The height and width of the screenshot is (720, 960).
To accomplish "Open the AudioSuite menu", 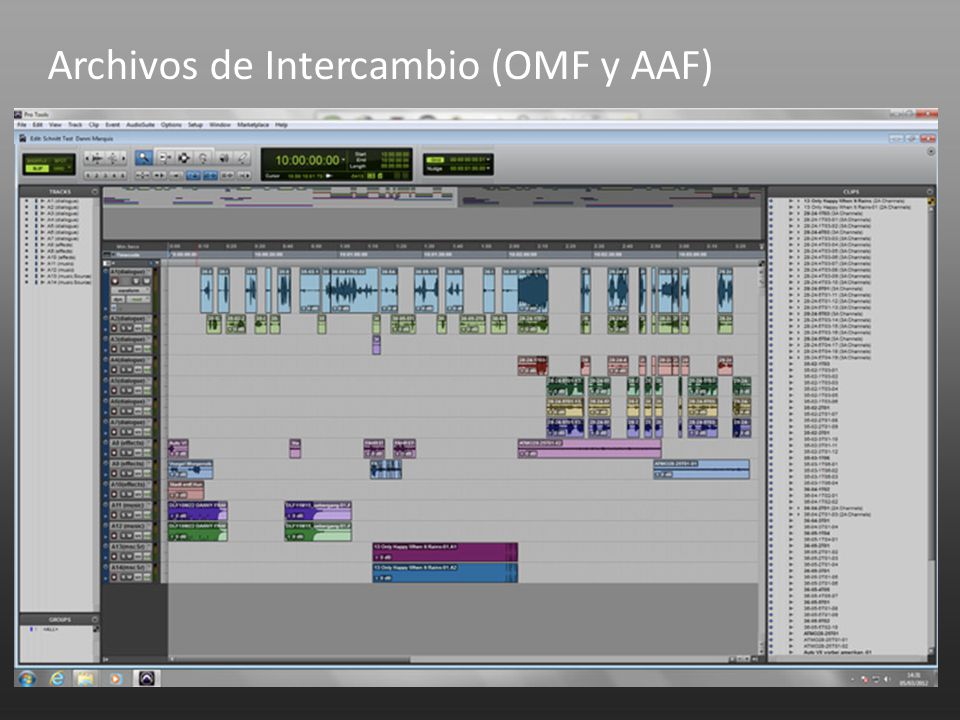I will tap(140, 125).
